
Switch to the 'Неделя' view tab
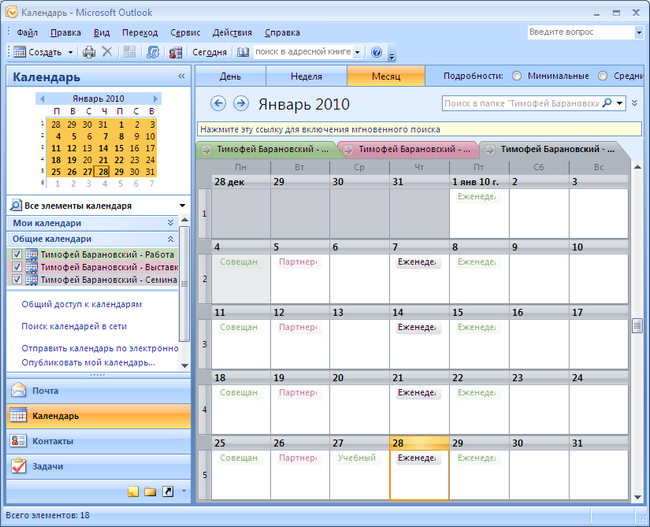coord(306,76)
